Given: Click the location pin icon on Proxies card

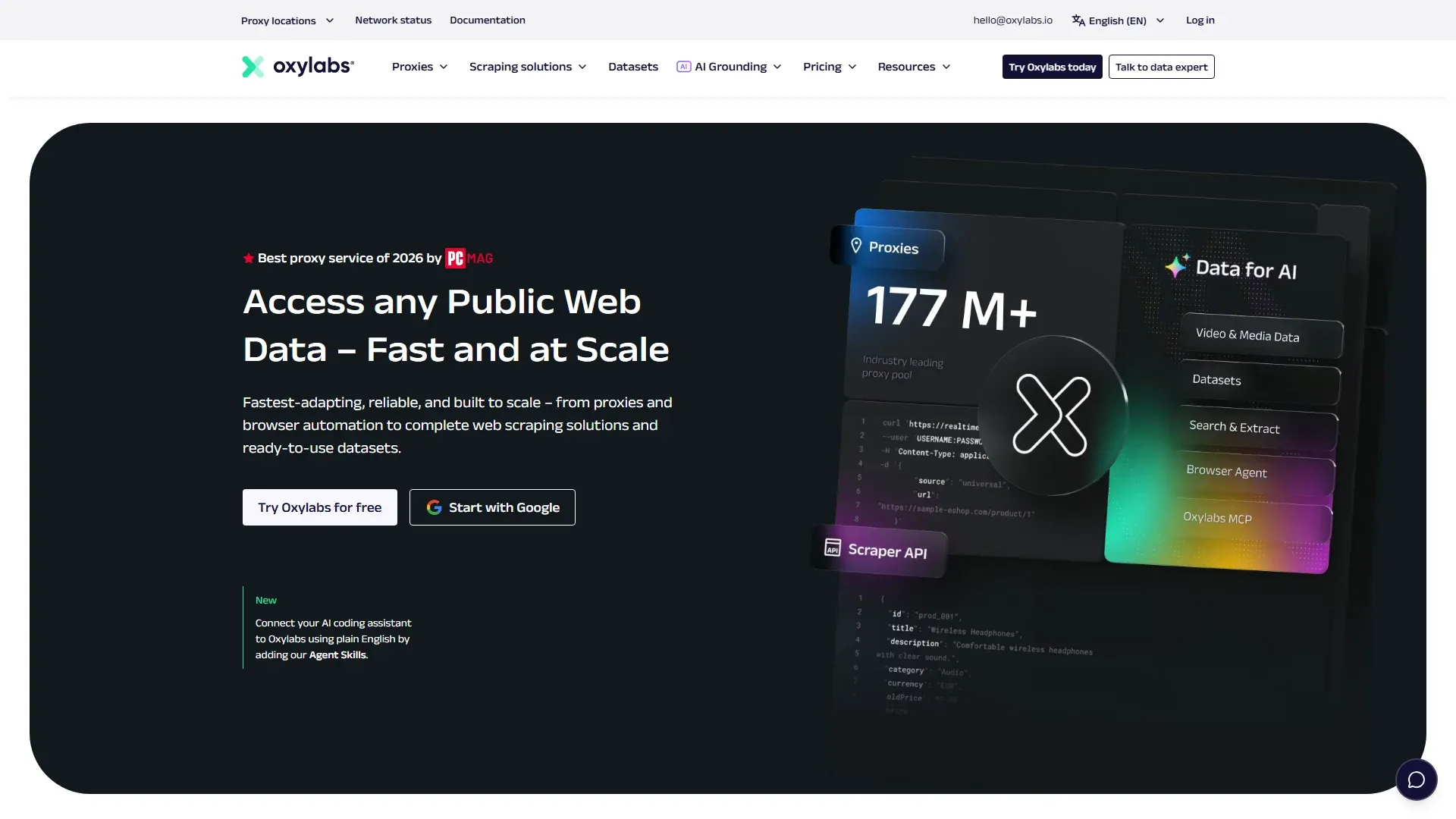Looking at the screenshot, I should (x=855, y=245).
